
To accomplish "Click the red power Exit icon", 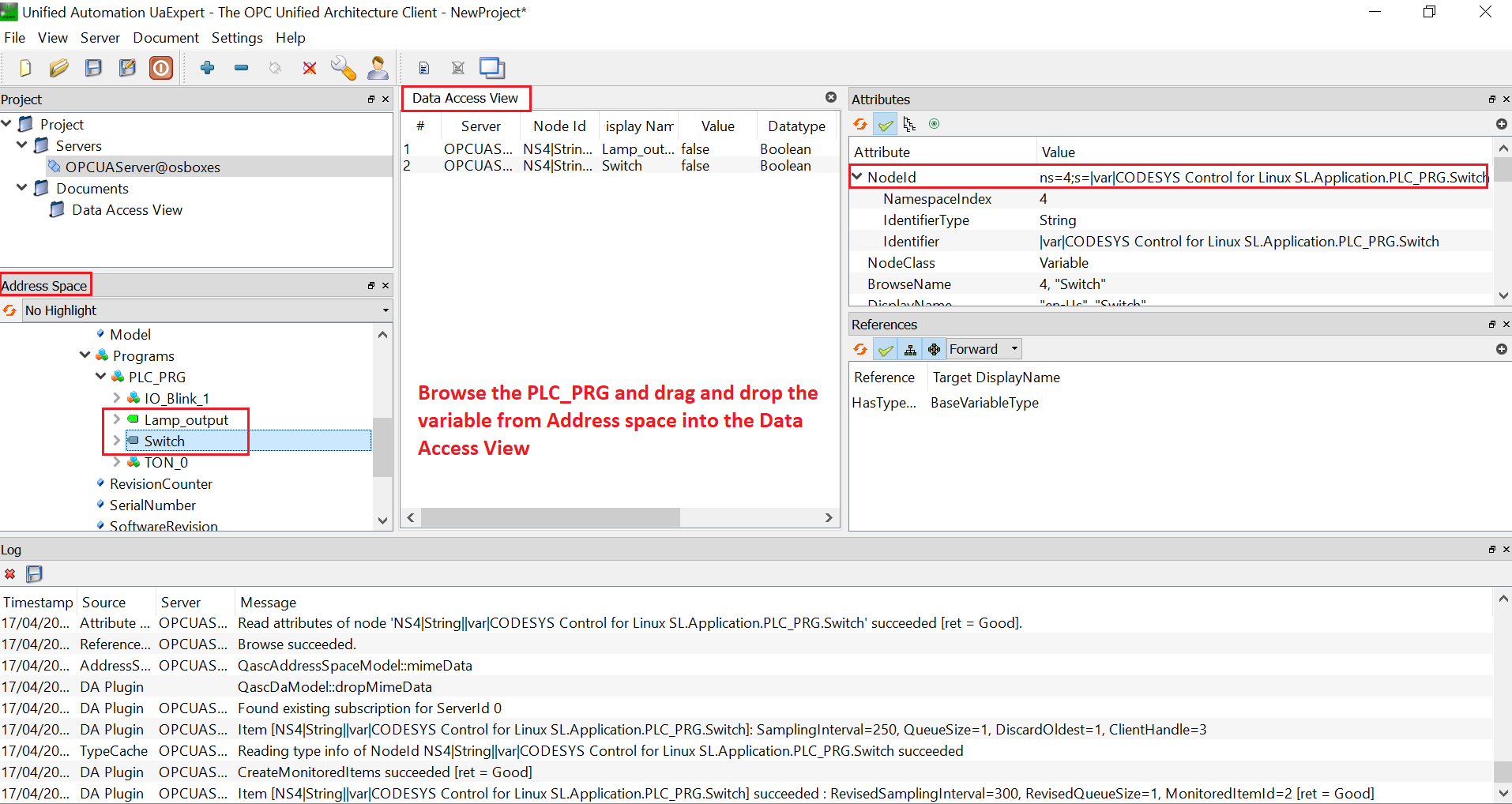I will 161,68.
